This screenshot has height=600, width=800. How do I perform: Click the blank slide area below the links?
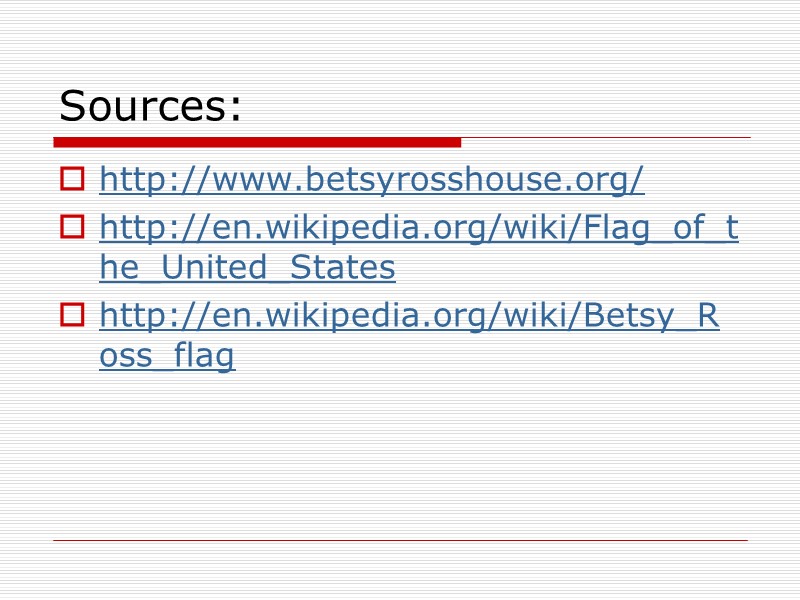(400, 450)
